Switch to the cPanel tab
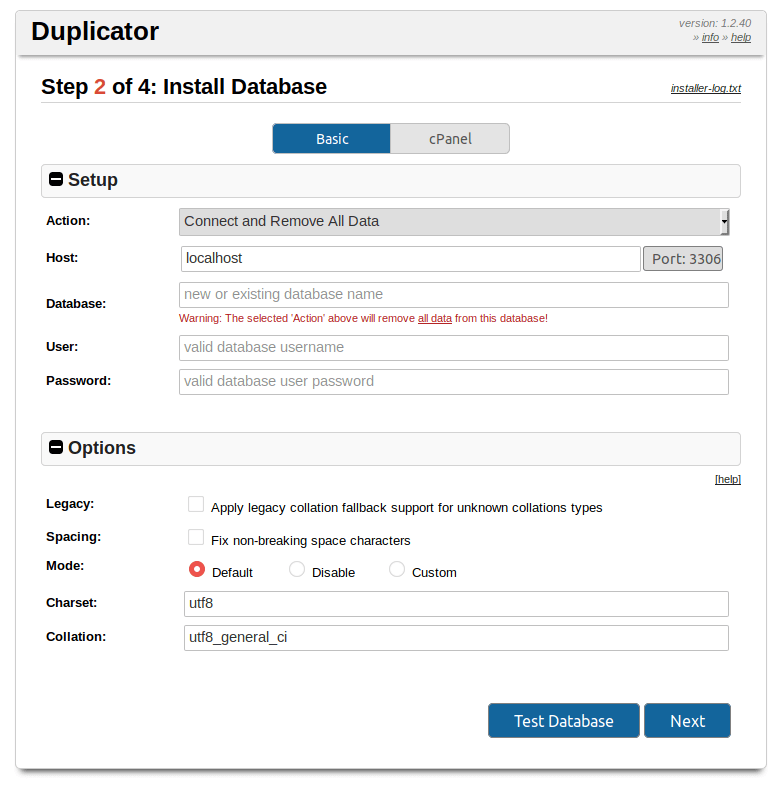The image size is (779, 787). pyautogui.click(x=450, y=139)
